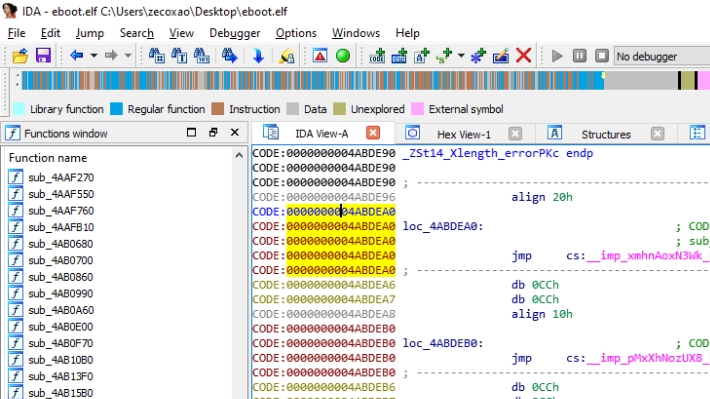The image size is (710, 399).
Task: Click the _ZSt14_Xlength_errorPKc endp line
Action: pyautogui.click(x=498, y=153)
